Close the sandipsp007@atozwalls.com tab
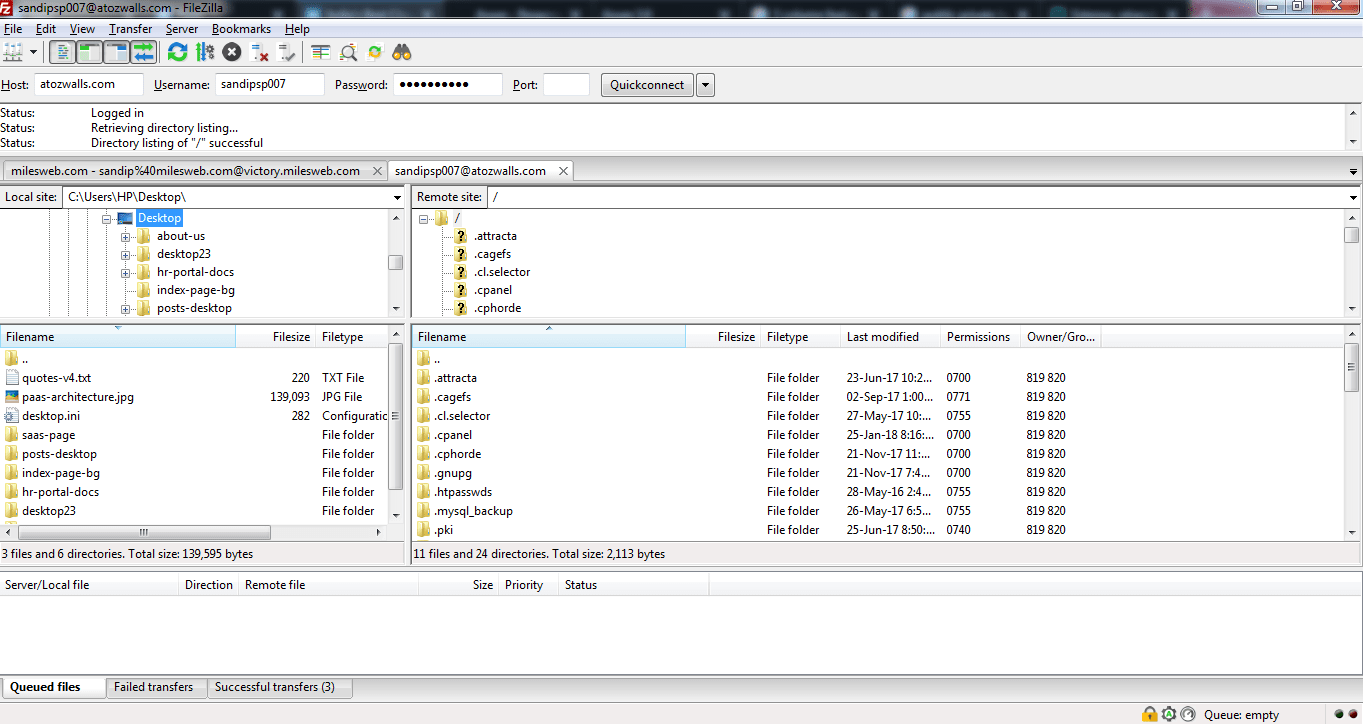1363x725 pixels. coord(563,171)
